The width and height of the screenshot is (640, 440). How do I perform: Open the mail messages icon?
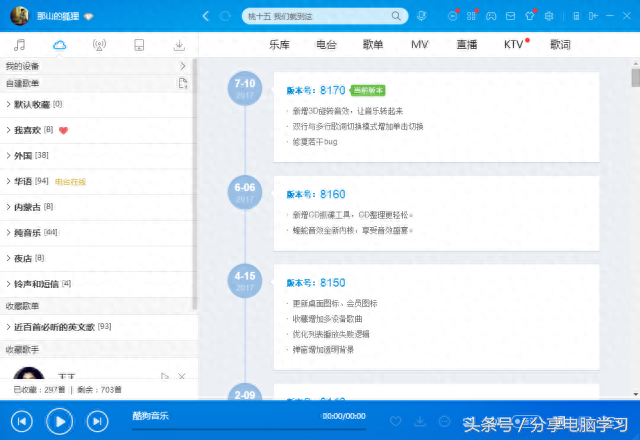[510, 16]
